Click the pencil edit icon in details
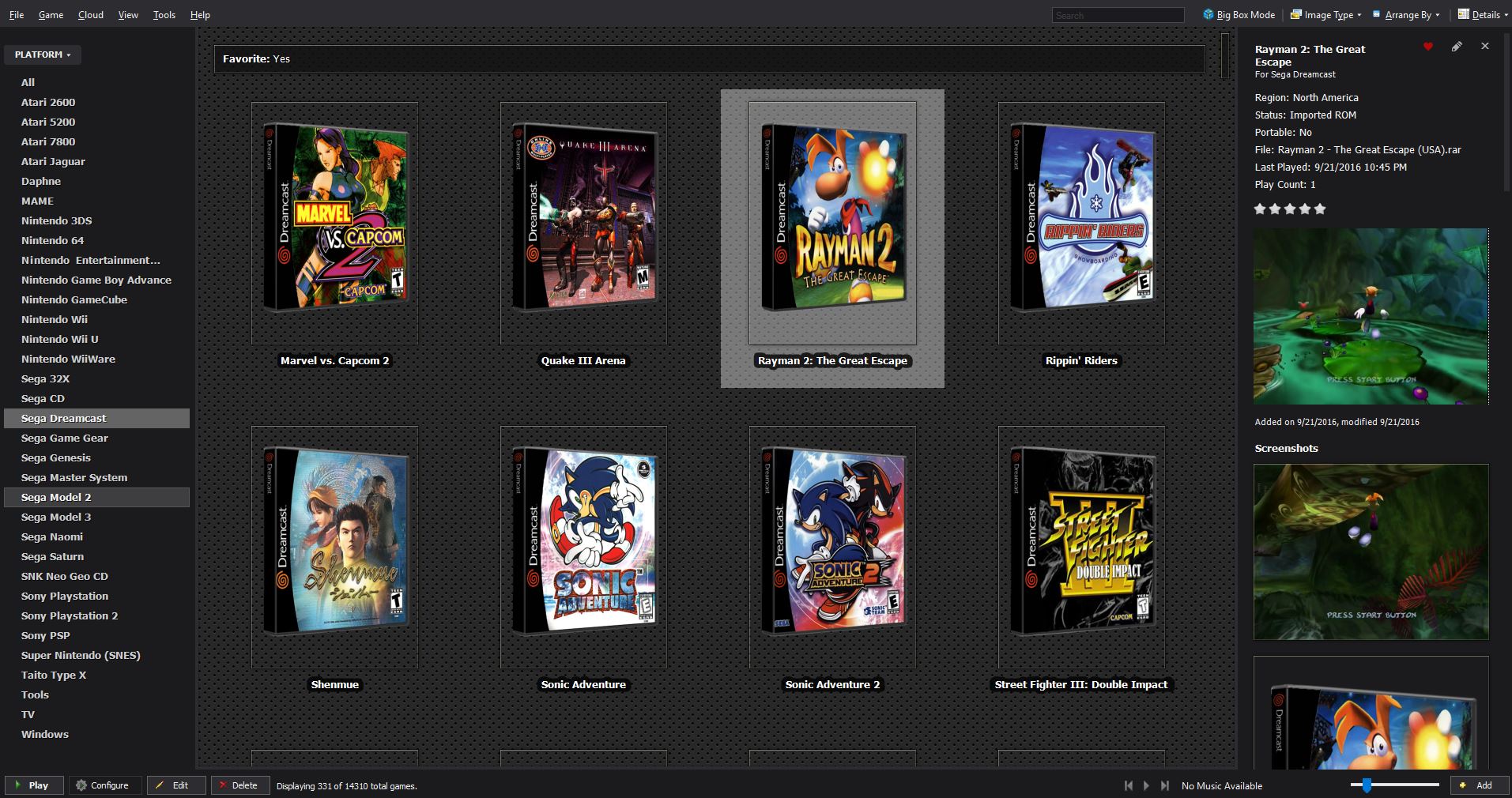The image size is (1512, 798). point(1457,47)
